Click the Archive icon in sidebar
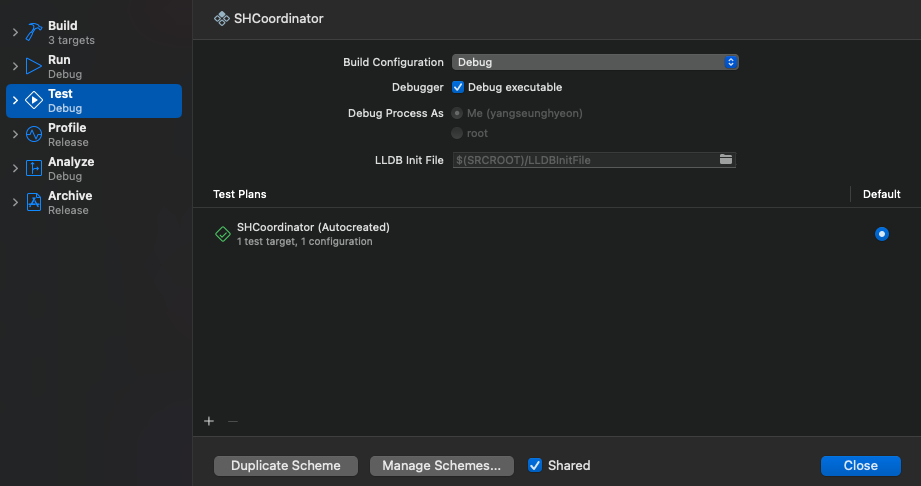Screen dimensions: 921x486 33,203
